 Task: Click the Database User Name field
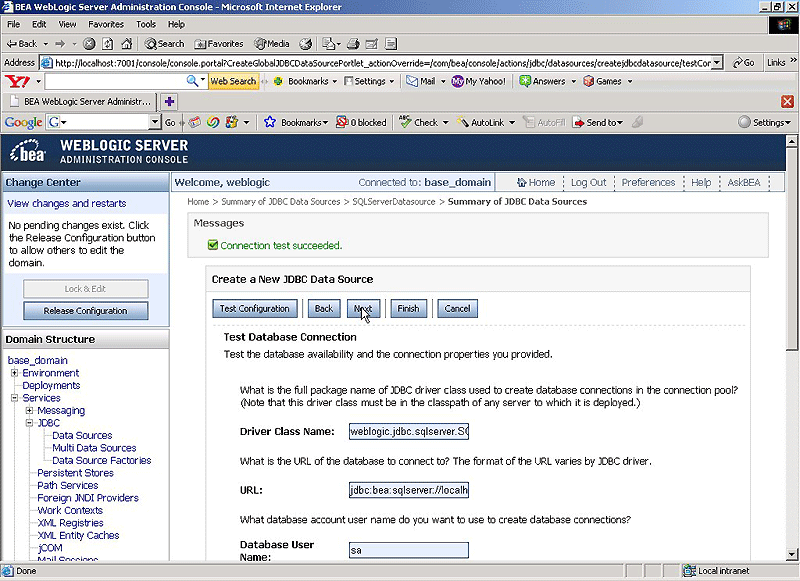click(409, 550)
